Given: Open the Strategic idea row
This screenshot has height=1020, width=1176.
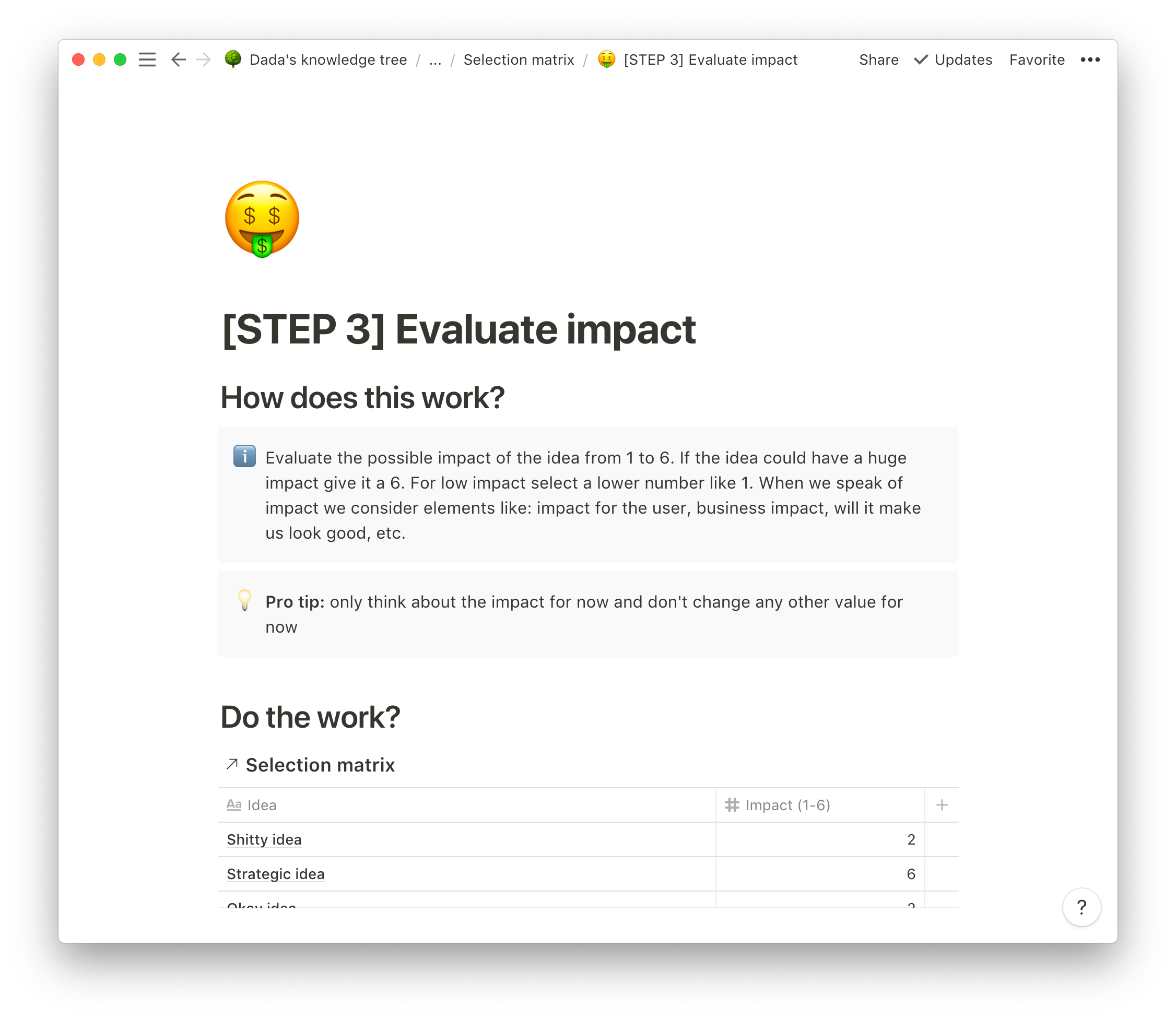Looking at the screenshot, I should 276,874.
